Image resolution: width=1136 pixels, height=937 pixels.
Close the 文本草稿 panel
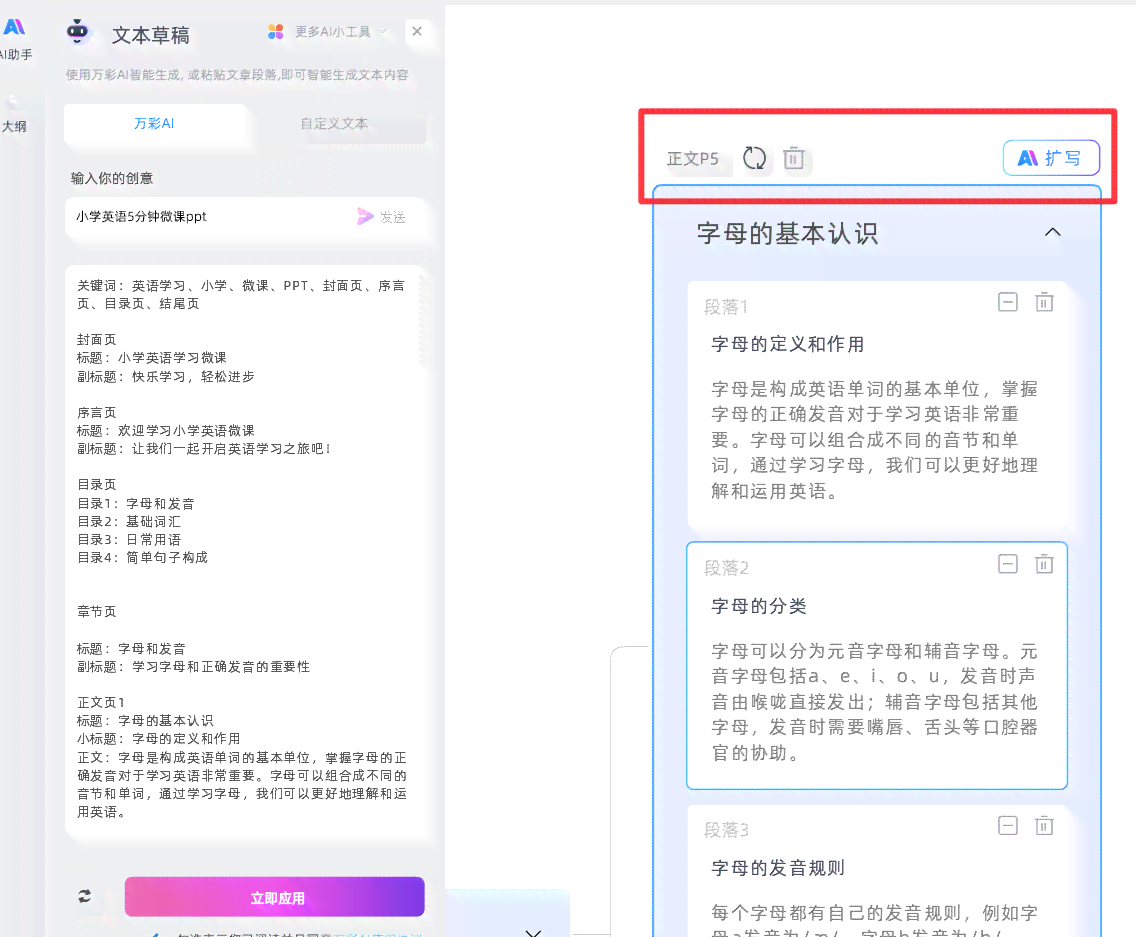pyautogui.click(x=417, y=31)
